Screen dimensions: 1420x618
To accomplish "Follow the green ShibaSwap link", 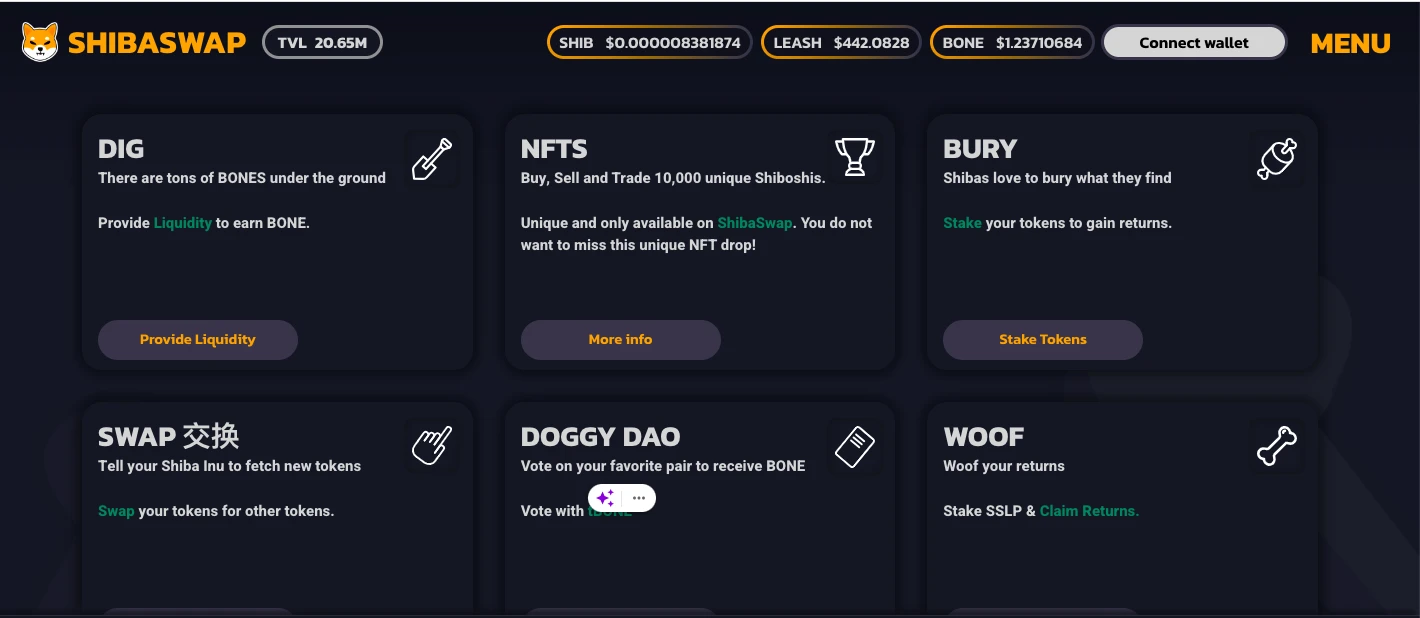I will point(754,223).
